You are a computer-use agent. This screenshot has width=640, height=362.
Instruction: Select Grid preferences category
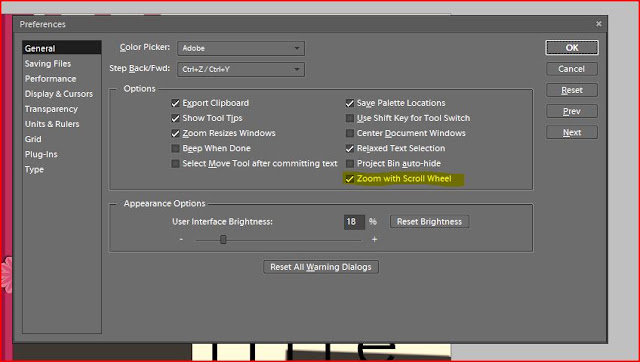point(33,139)
